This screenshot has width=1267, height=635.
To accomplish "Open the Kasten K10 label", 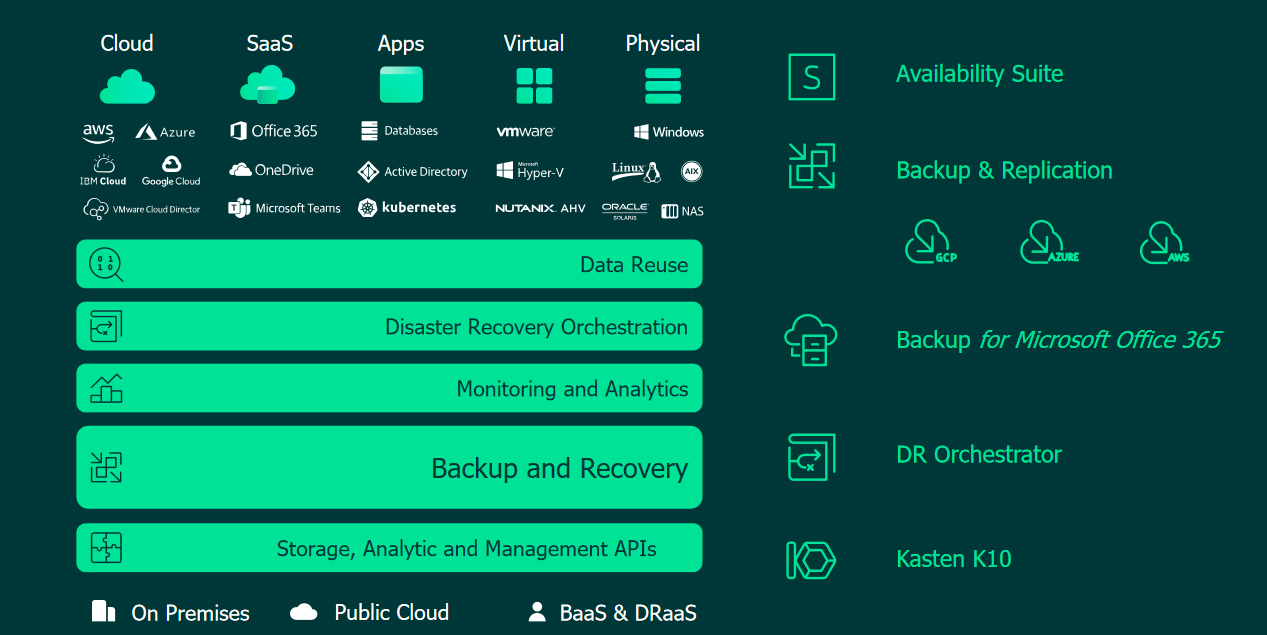I will 954,559.
